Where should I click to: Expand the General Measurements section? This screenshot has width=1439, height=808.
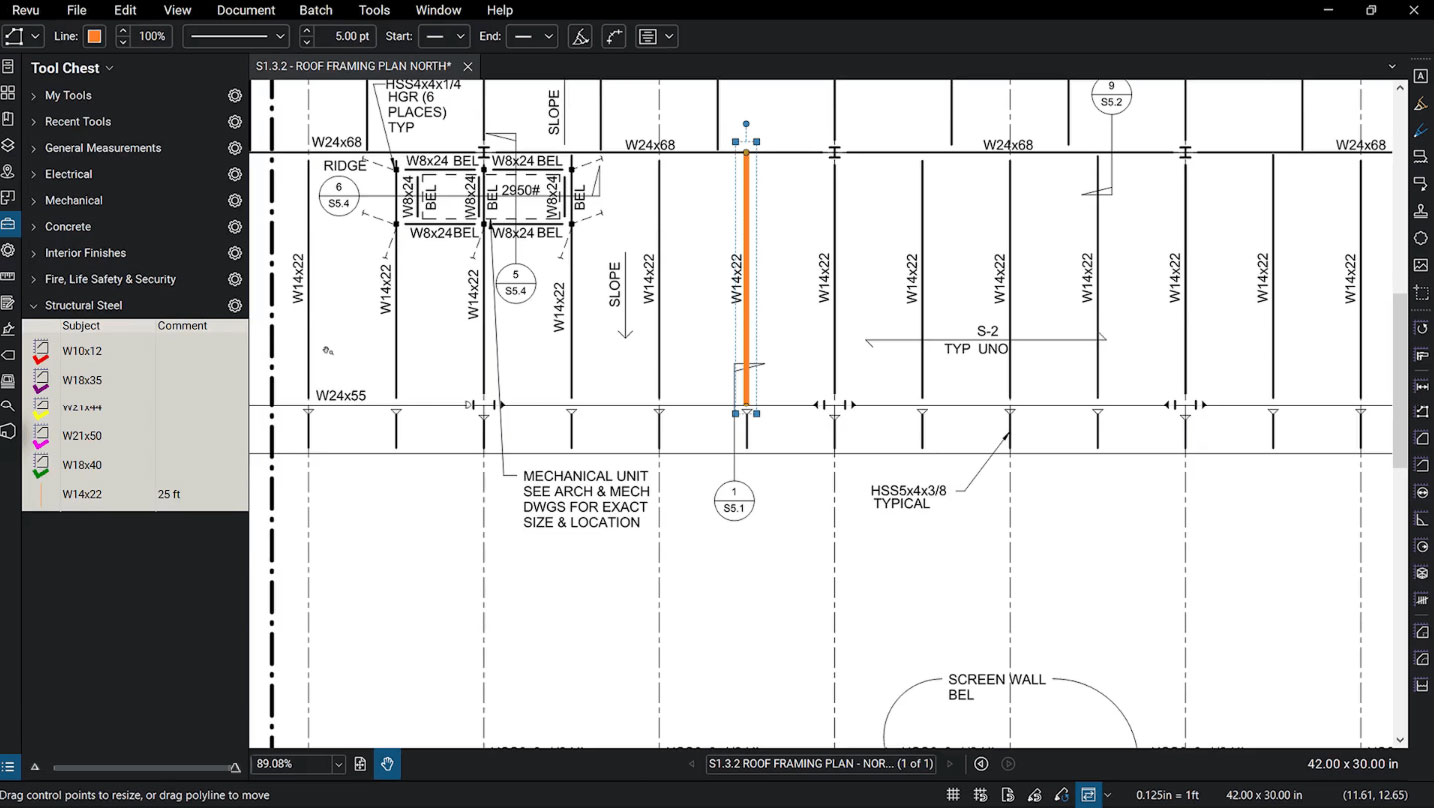click(x=33, y=148)
